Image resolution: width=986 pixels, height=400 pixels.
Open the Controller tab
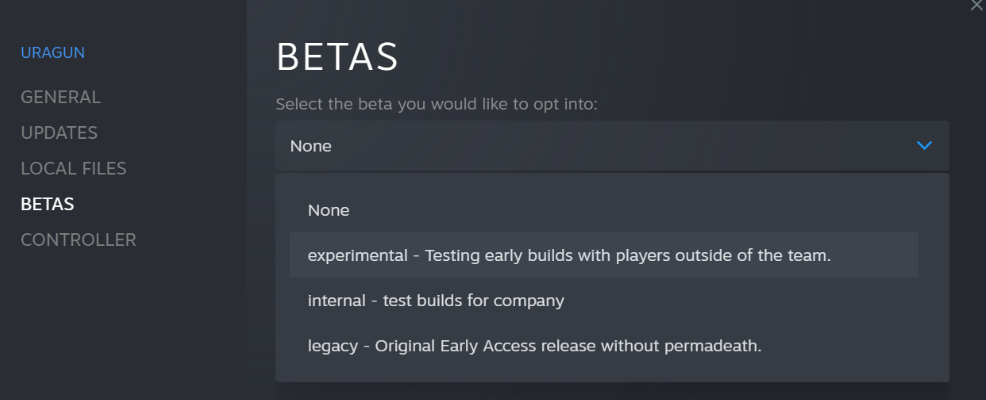tap(78, 240)
